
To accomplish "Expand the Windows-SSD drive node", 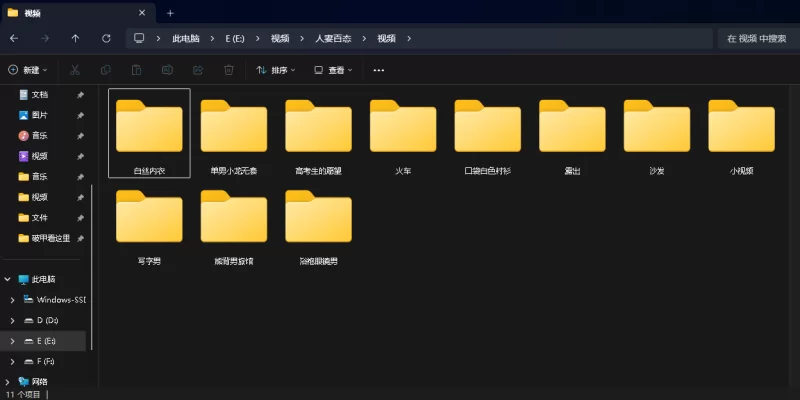I will coord(13,300).
